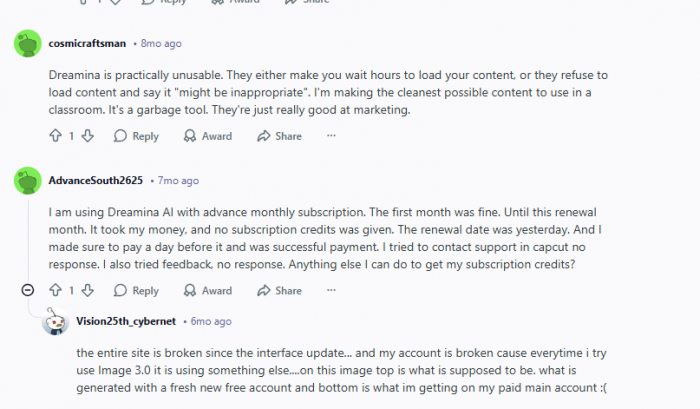Open AdvanceSouth2625's user profile link
Screen dimensions: 700x409
tap(95, 181)
